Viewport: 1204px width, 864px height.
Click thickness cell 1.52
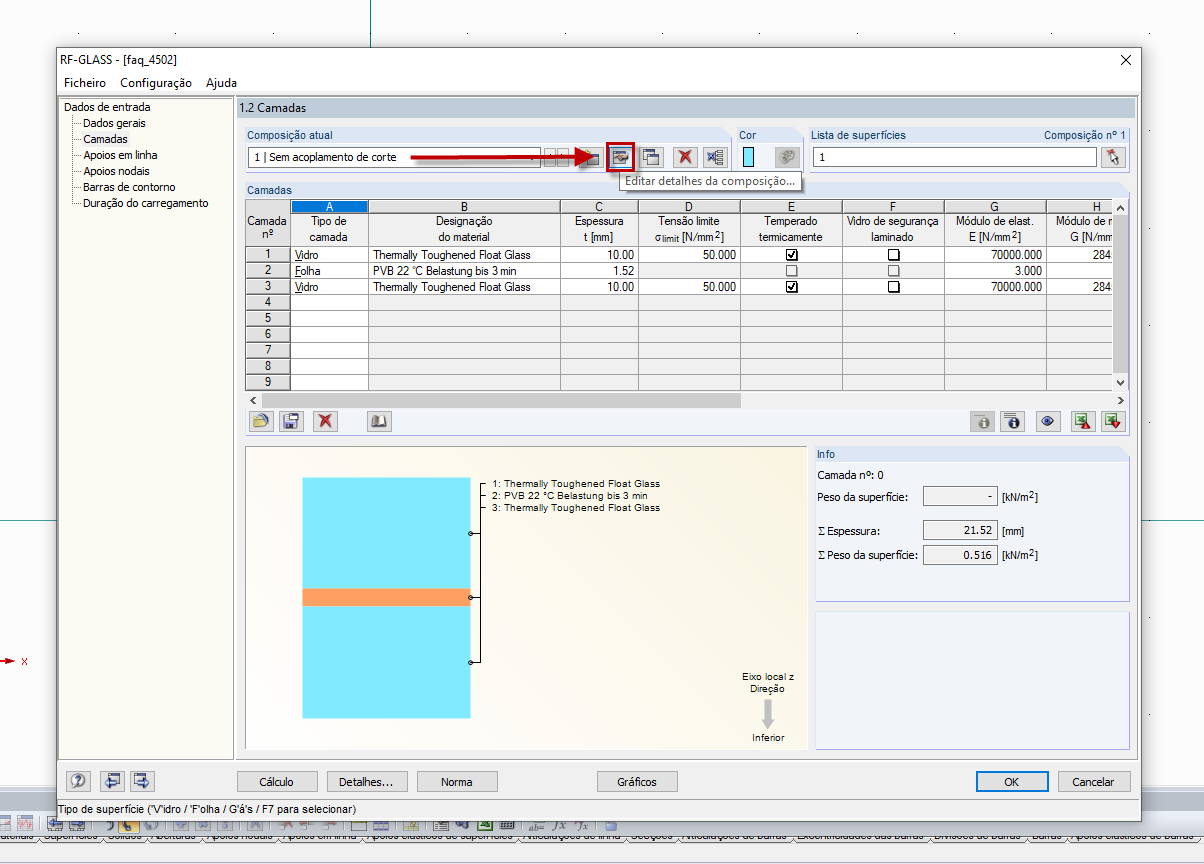point(599,271)
